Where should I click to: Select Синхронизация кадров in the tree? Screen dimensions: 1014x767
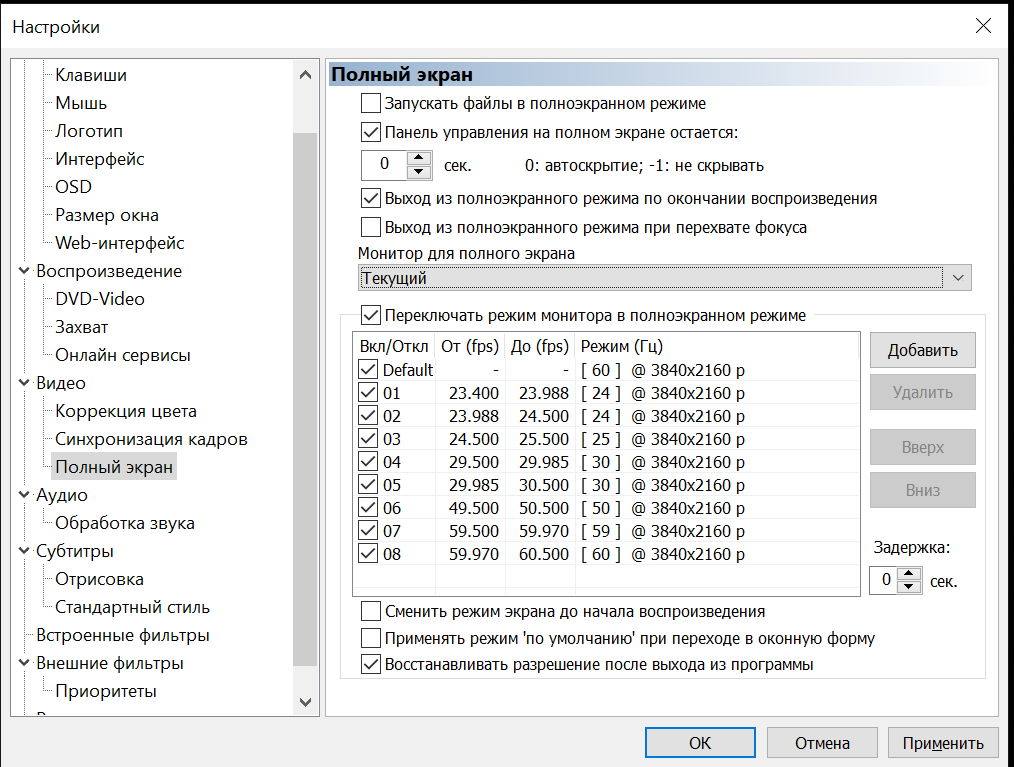point(151,439)
